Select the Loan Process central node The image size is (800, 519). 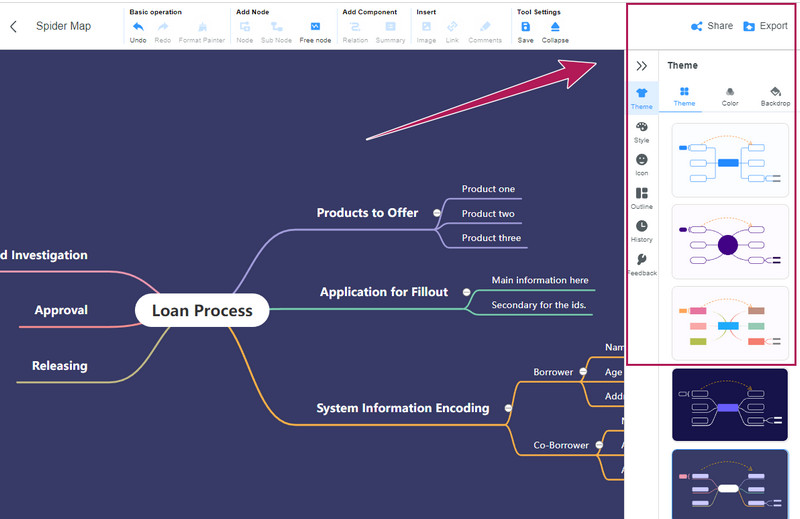[x=202, y=310]
